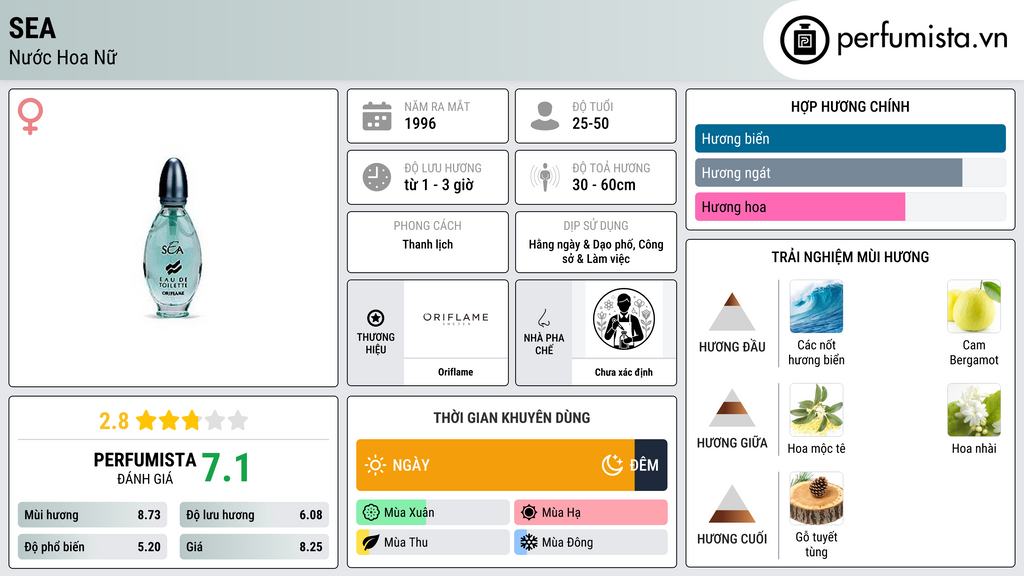Open the Hoa mộc tê note image
Screen dimensions: 1024x576
816,409
